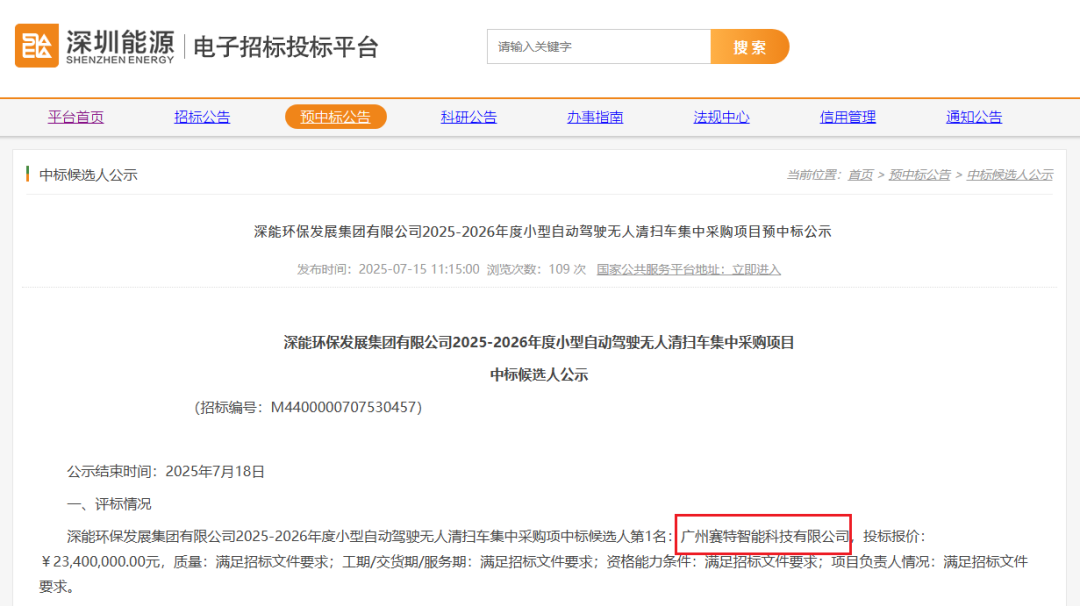Open 通知公告 in the navigation bar

(974, 117)
